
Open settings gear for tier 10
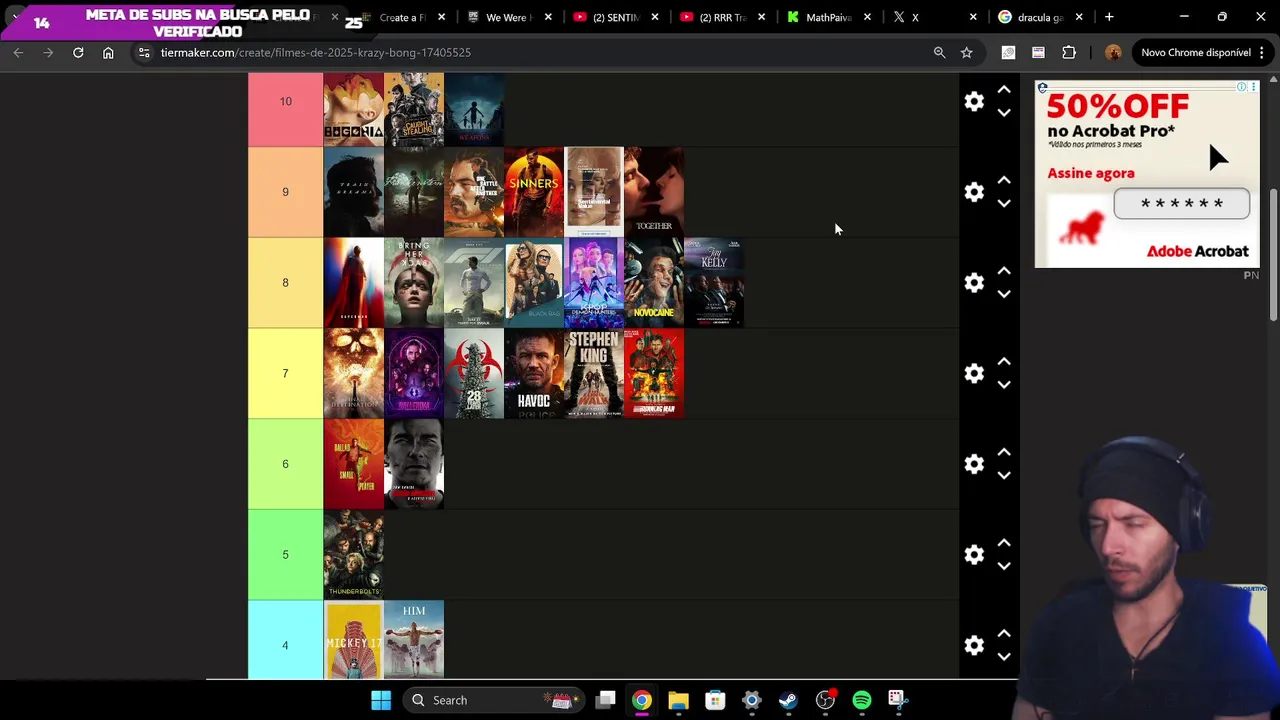(974, 101)
